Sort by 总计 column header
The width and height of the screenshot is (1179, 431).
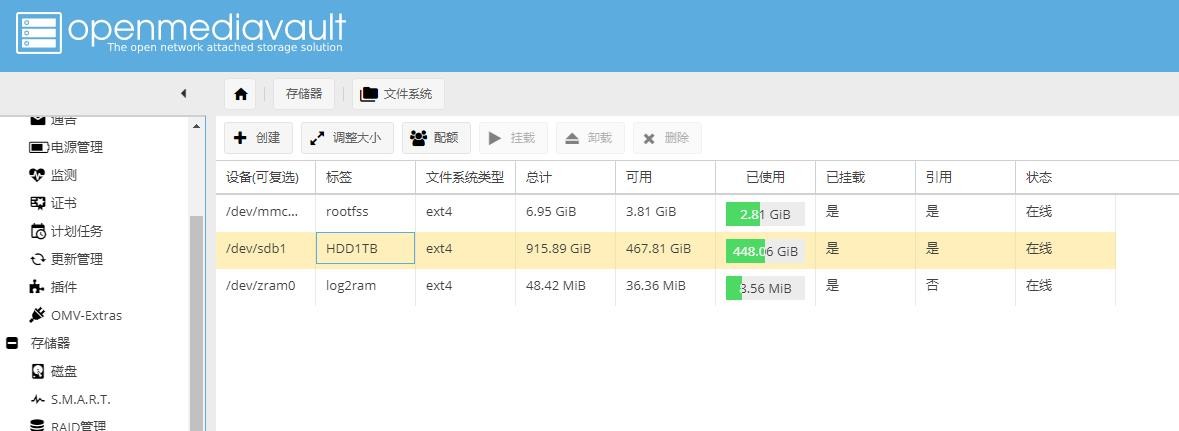(x=565, y=178)
